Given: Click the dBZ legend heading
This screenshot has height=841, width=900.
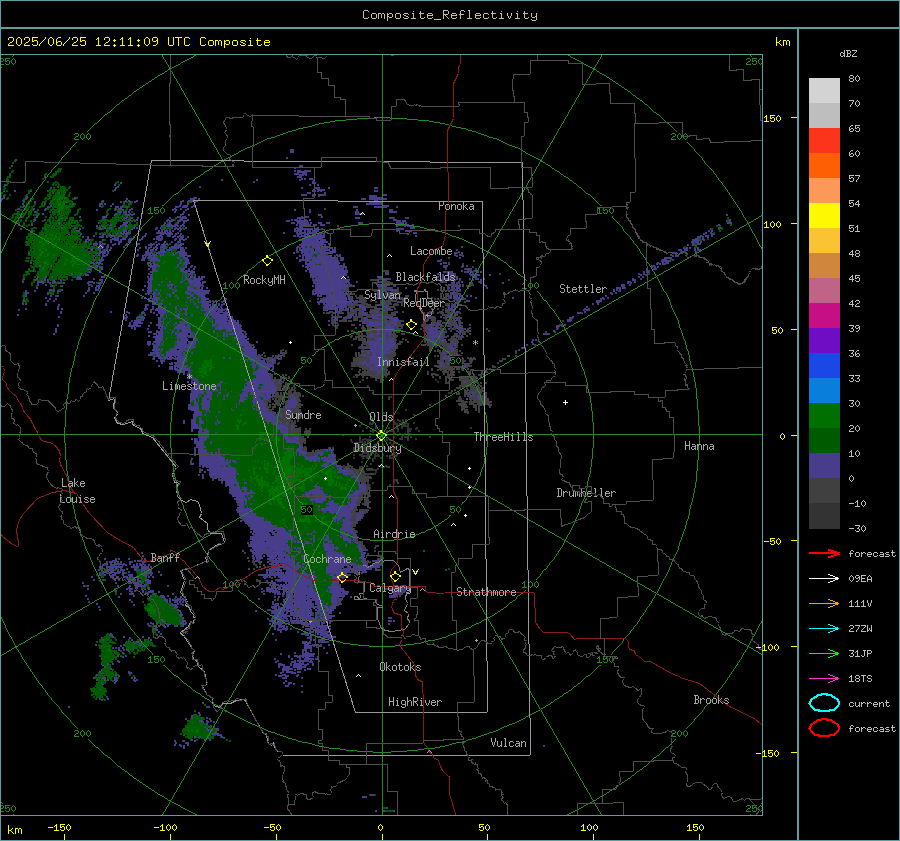Looking at the screenshot, I should 848,53.
